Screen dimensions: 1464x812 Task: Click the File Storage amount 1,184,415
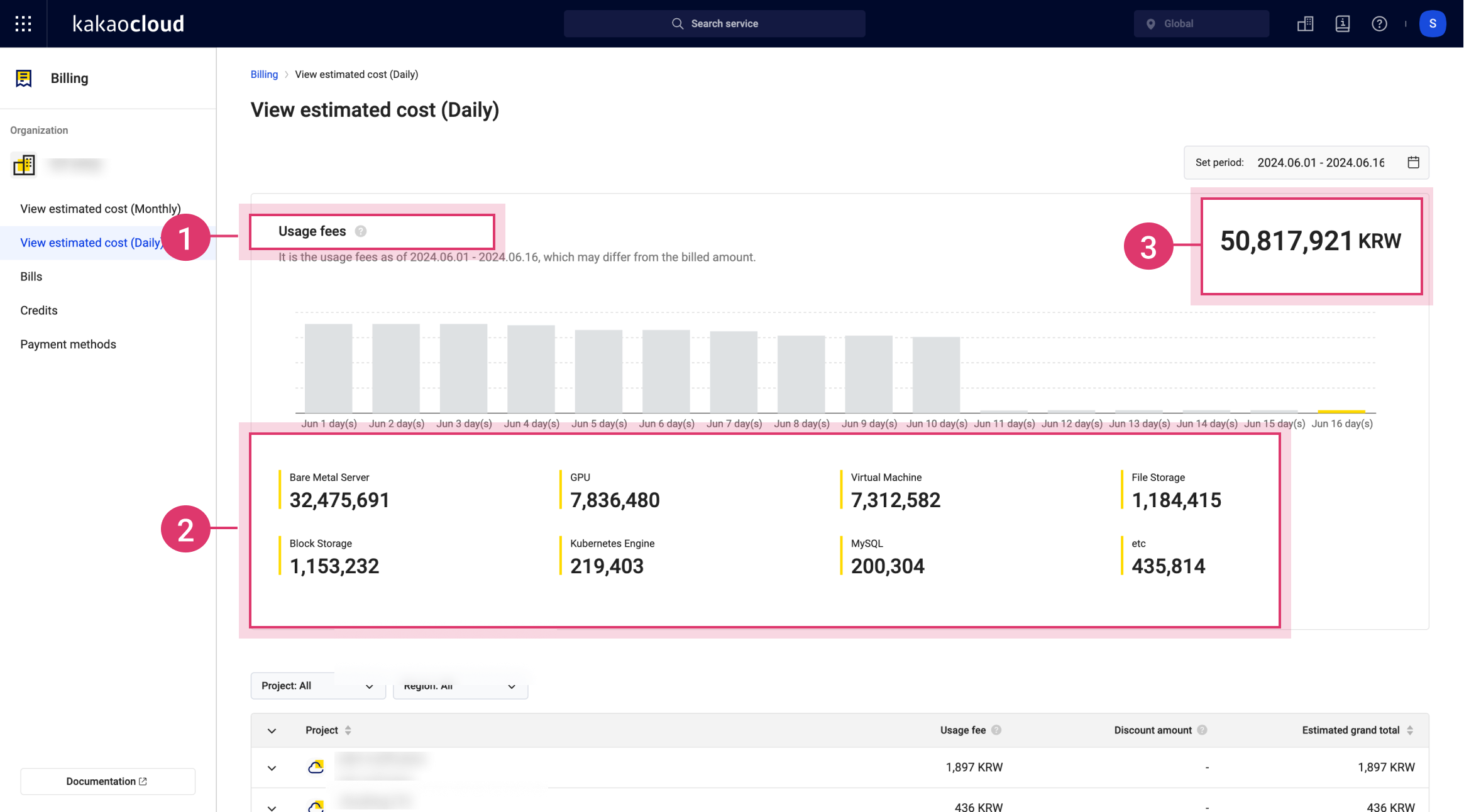(1177, 500)
